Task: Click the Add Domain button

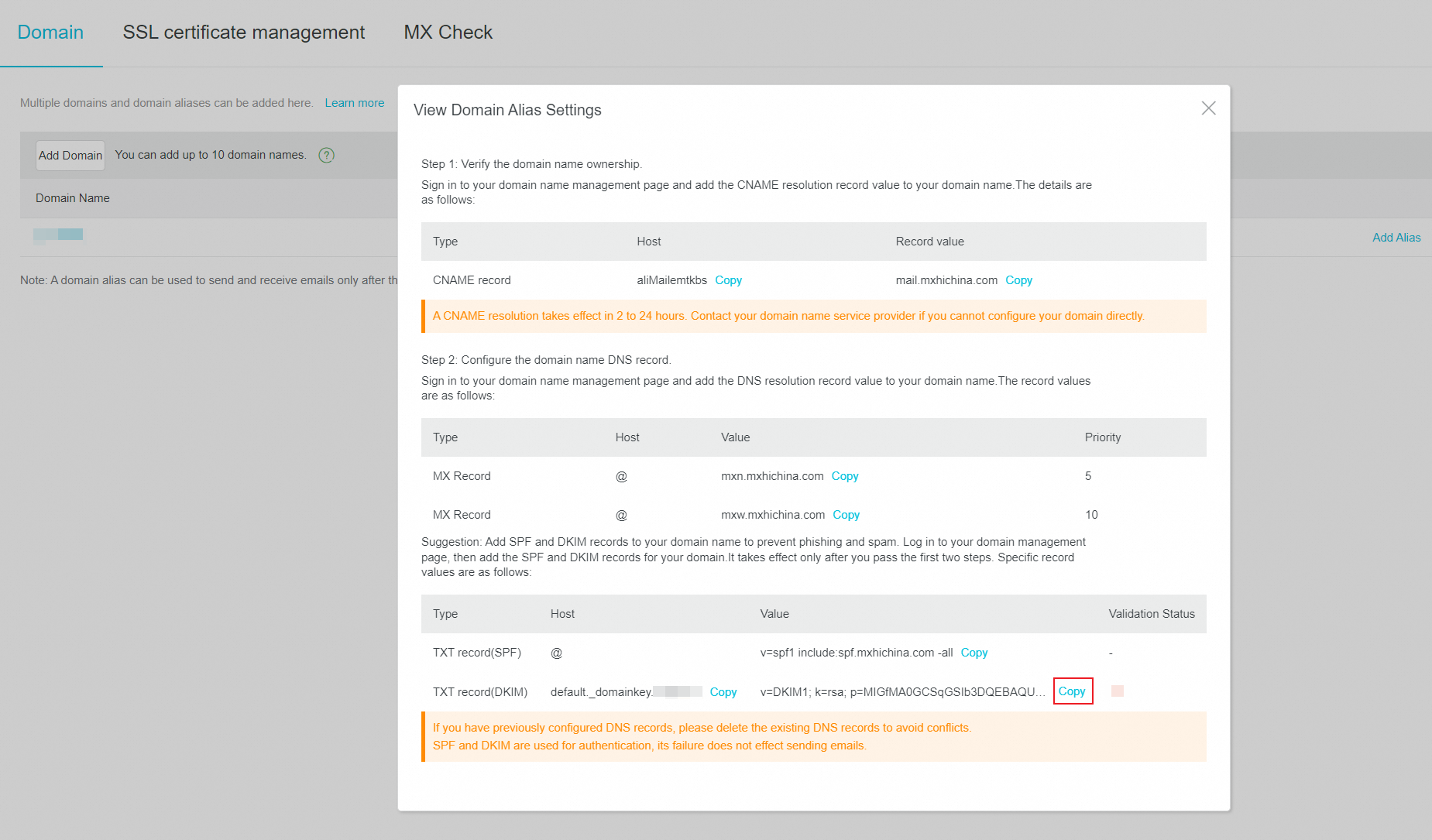Action: 70,155
